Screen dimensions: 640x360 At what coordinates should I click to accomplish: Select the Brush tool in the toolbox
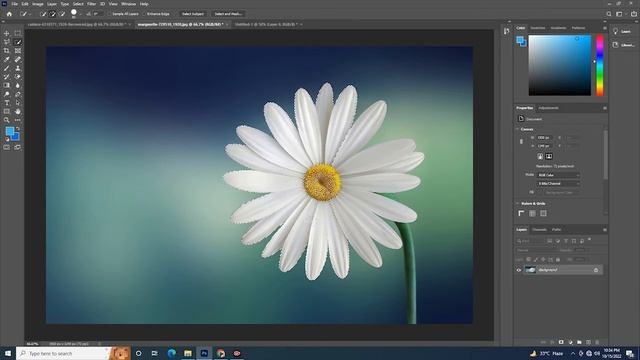7,68
